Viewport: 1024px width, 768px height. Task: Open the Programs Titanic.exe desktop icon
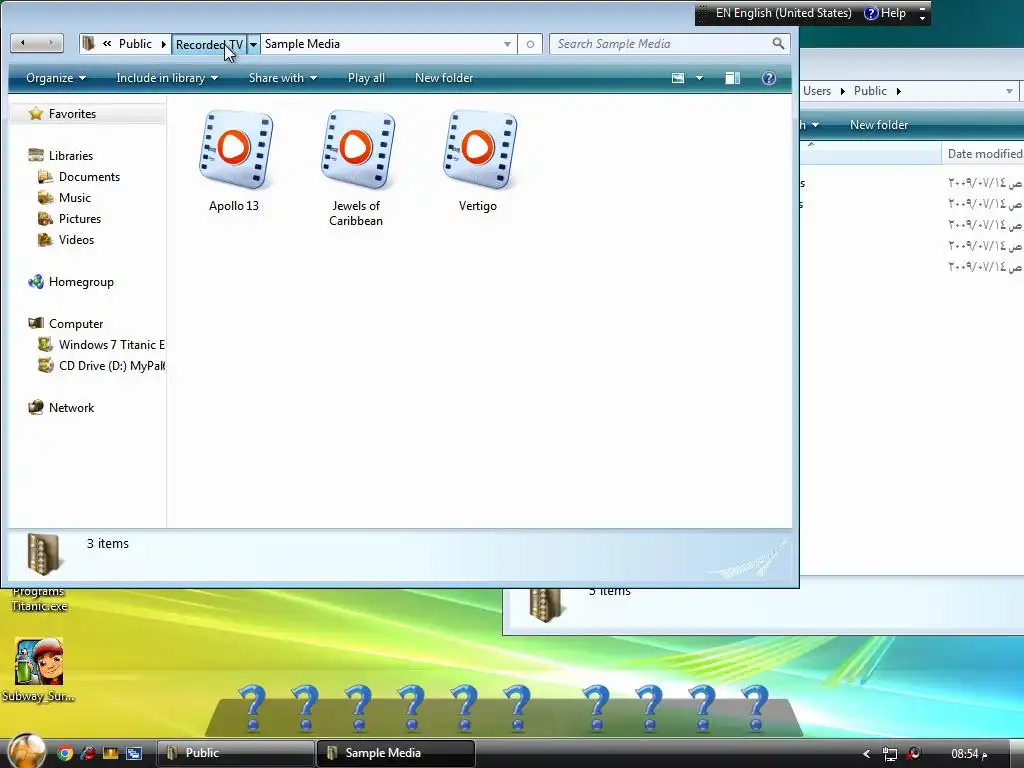coord(39,599)
